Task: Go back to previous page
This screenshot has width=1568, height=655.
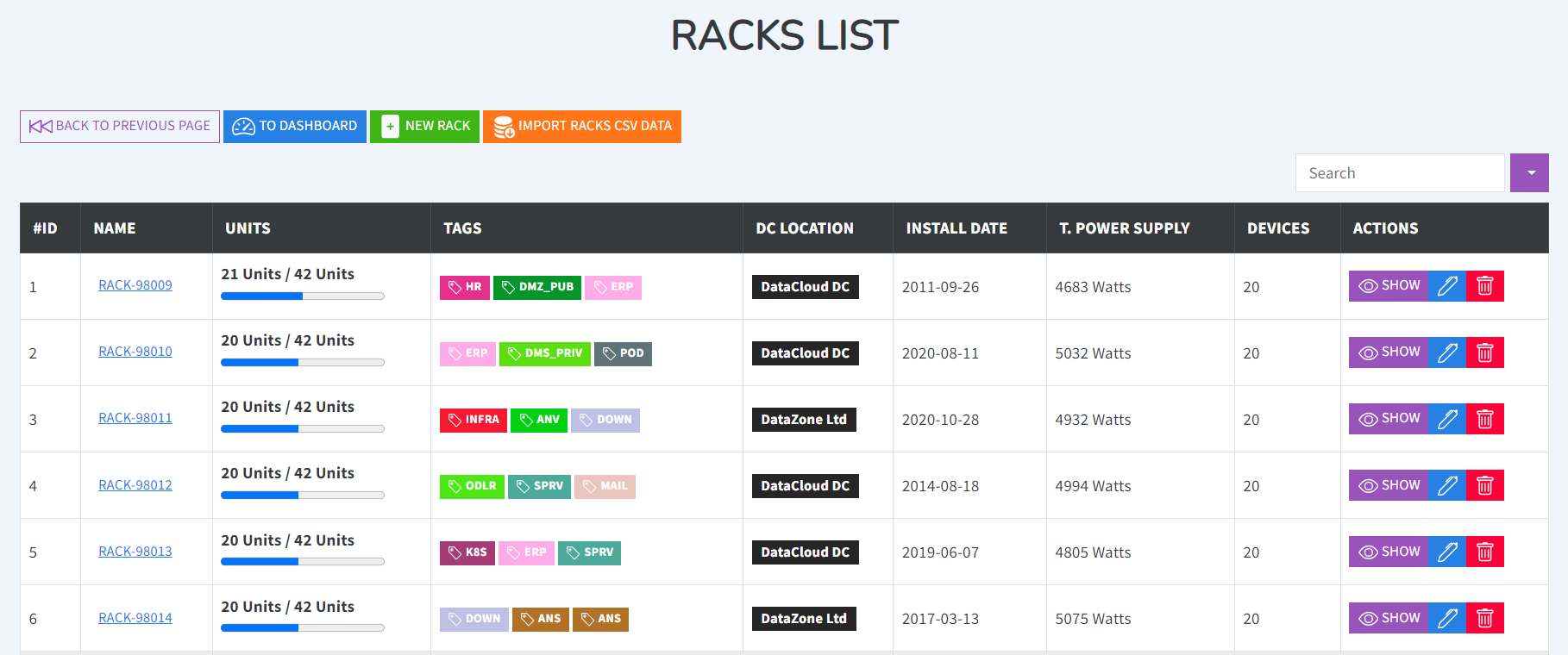Action: 120,127
